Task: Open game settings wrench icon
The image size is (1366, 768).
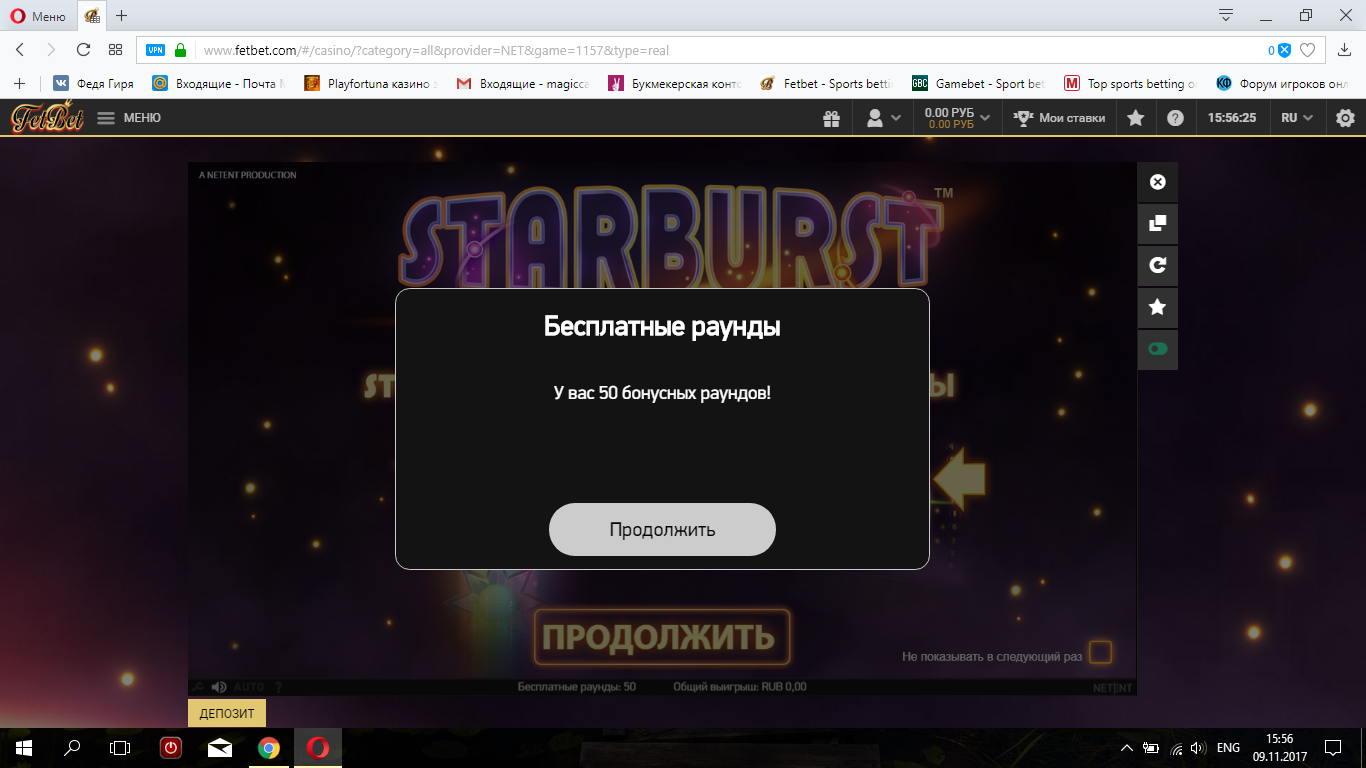Action: pyautogui.click(x=197, y=687)
